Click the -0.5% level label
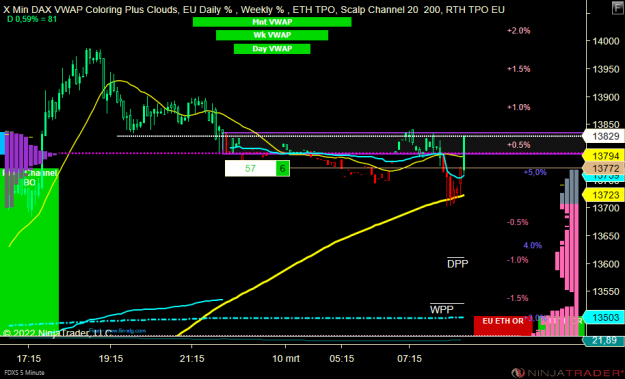Image resolution: width=625 pixels, height=379 pixels. point(518,222)
